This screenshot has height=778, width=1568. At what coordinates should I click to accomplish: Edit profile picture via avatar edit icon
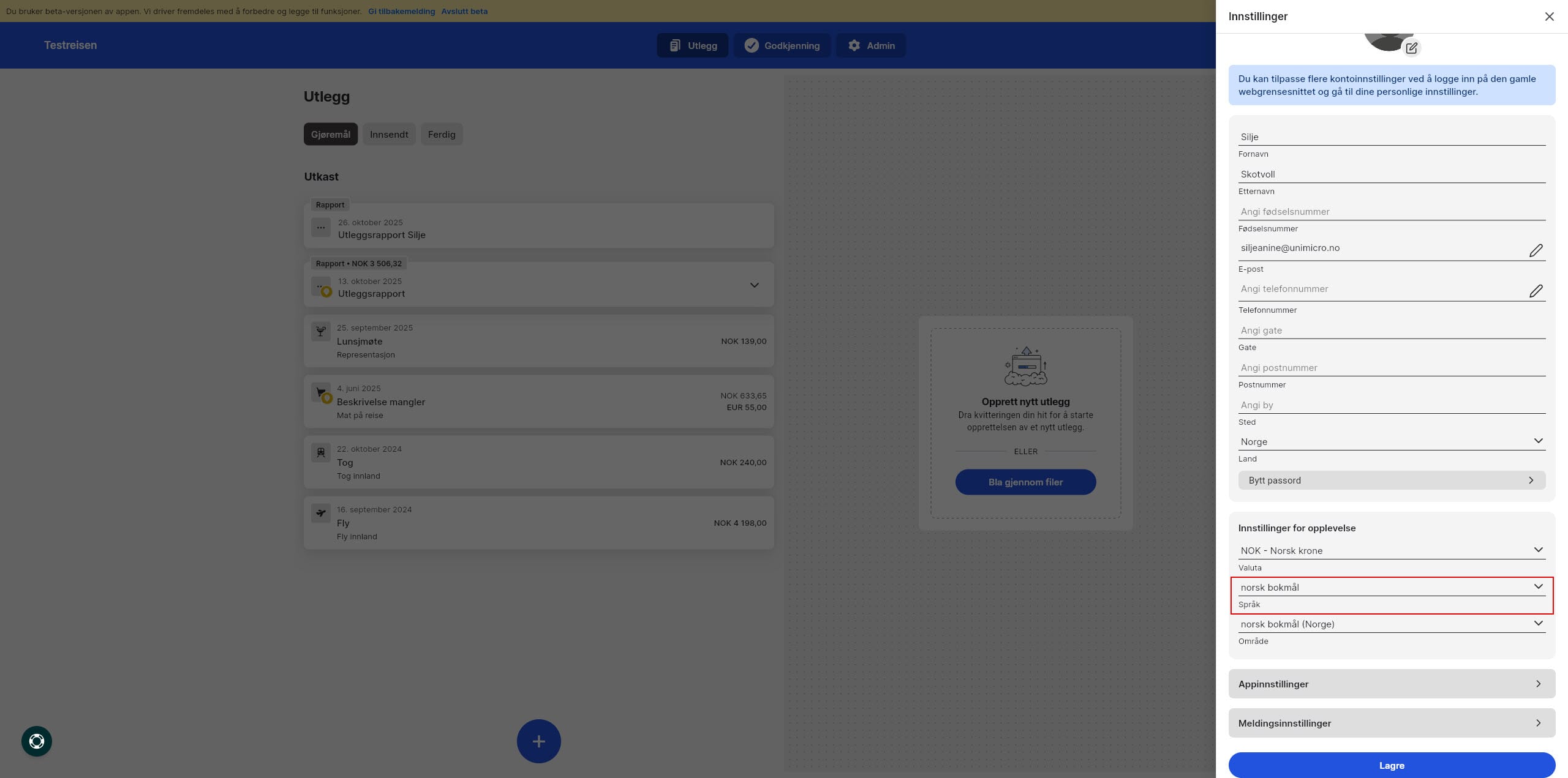pyautogui.click(x=1411, y=48)
